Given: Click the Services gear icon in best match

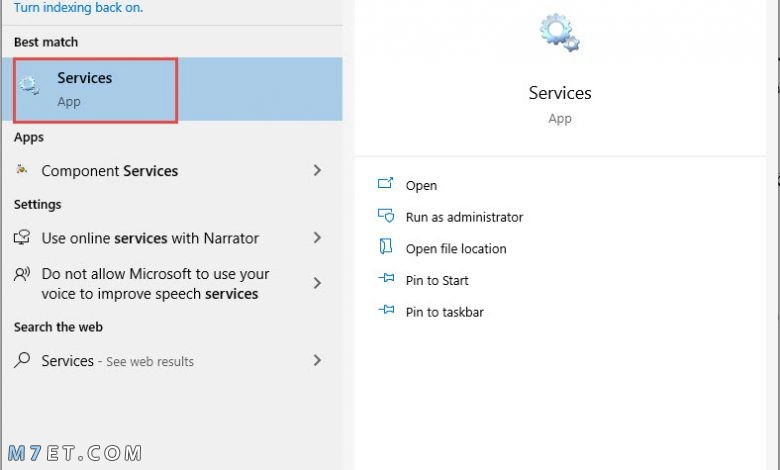Looking at the screenshot, I should tap(29, 86).
